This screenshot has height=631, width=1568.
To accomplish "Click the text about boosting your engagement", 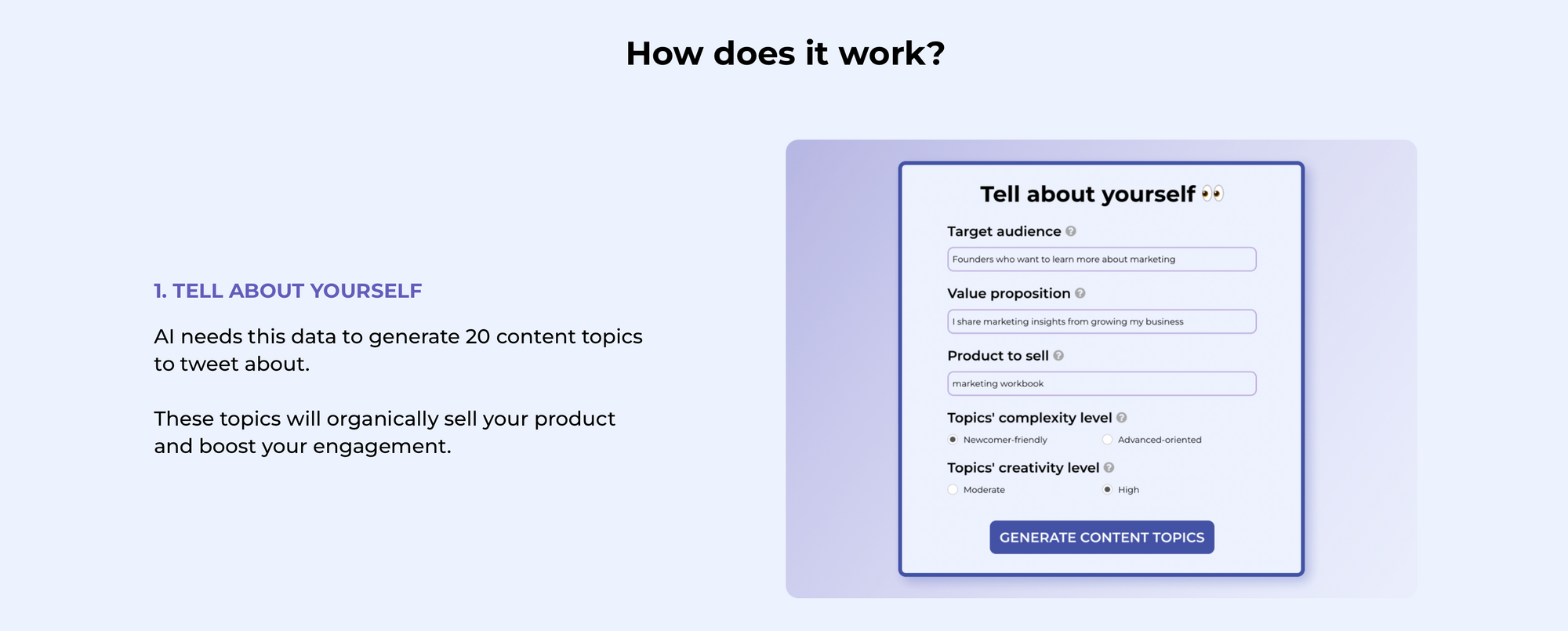I will [x=384, y=432].
